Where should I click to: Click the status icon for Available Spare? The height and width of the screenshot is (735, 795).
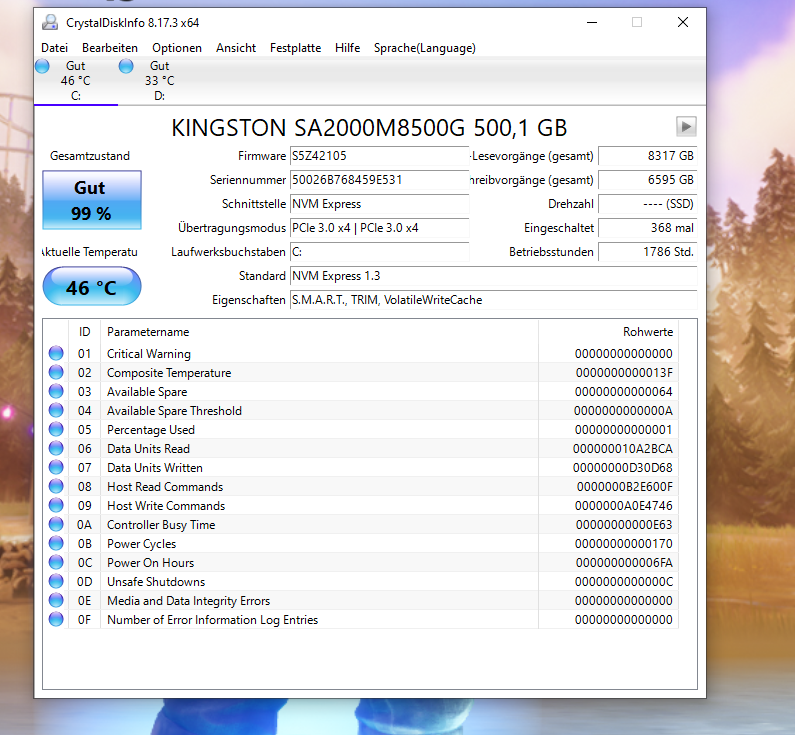pos(56,391)
